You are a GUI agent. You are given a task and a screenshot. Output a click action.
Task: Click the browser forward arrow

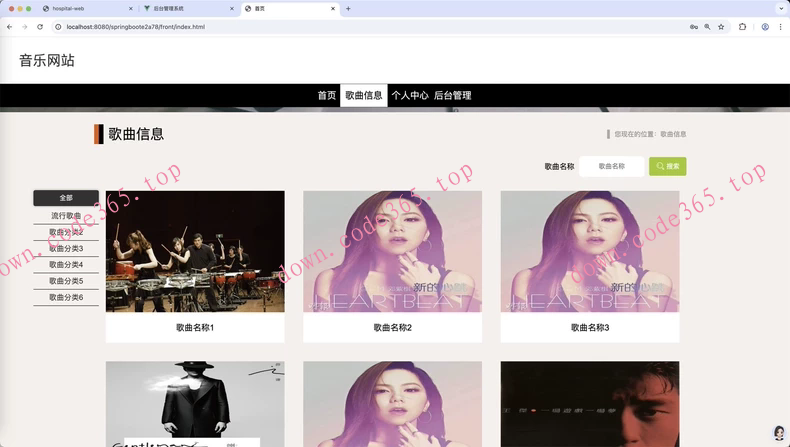(x=25, y=27)
